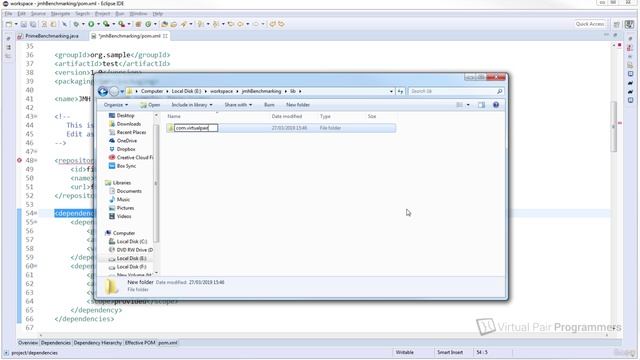Switch to PrimeBenchmarking.java editor tab
The height and width of the screenshot is (360, 640).
click(x=51, y=36)
